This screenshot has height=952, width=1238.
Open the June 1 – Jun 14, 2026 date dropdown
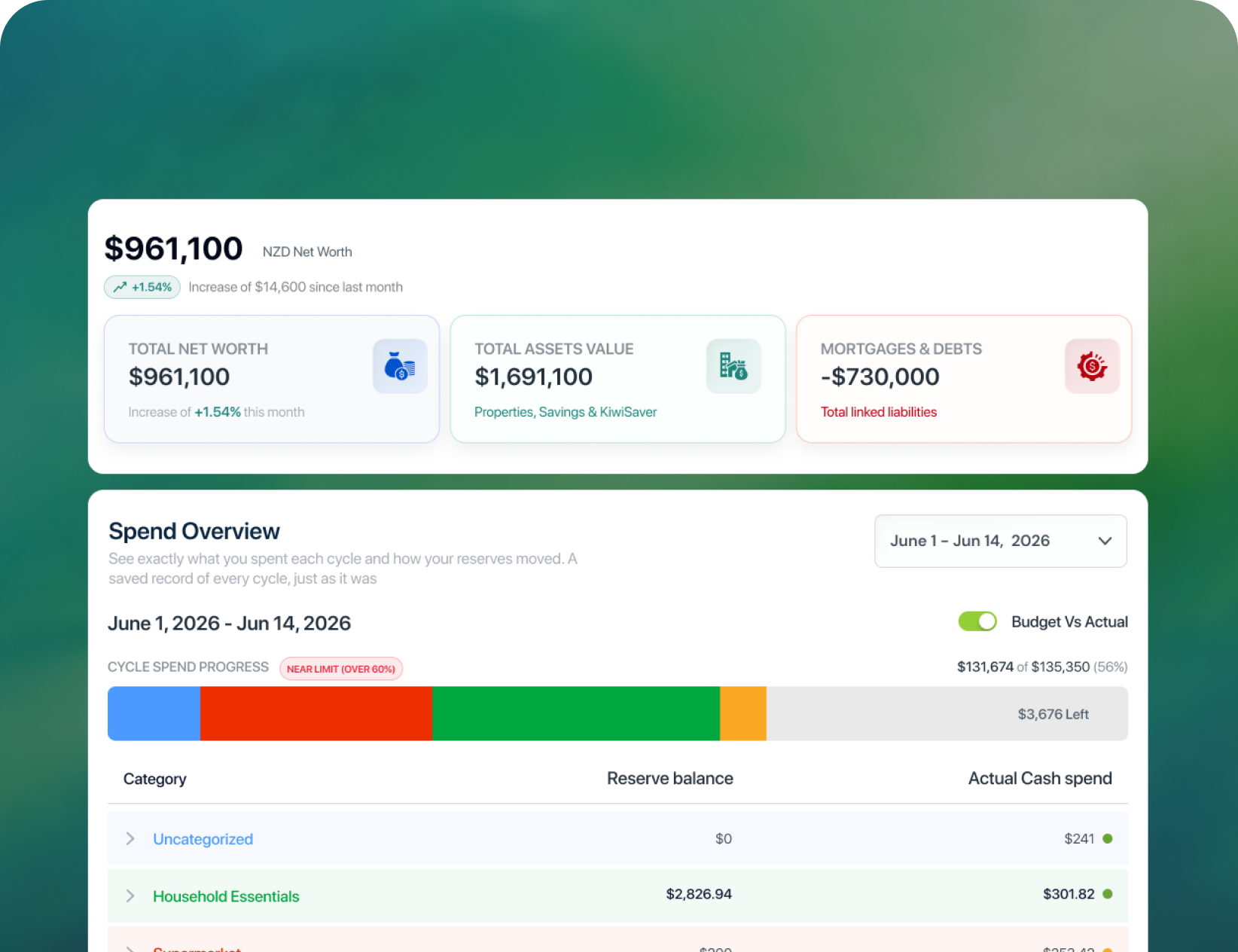point(1000,541)
